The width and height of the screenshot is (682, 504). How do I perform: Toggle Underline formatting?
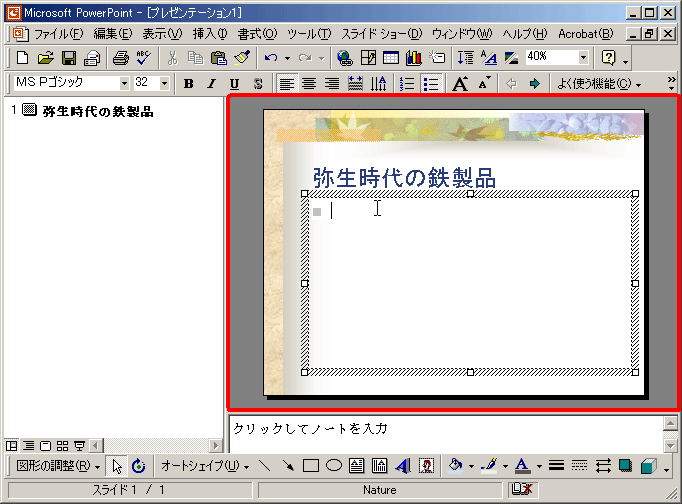234,83
